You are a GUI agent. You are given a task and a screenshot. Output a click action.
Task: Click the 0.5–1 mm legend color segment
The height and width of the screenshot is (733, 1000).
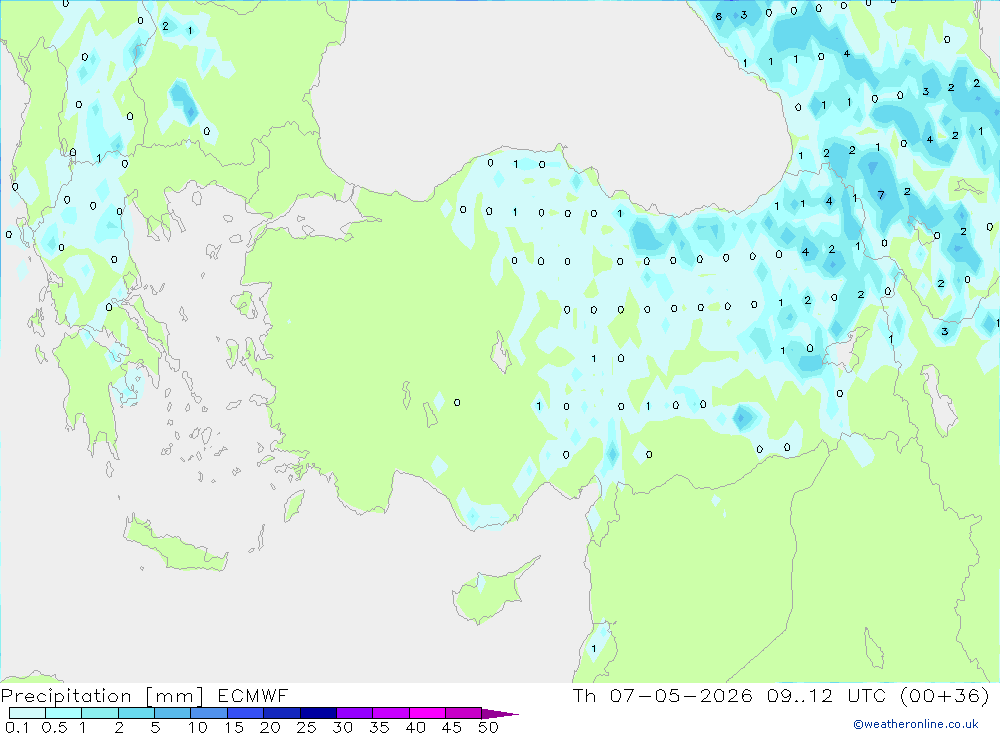click(x=64, y=713)
